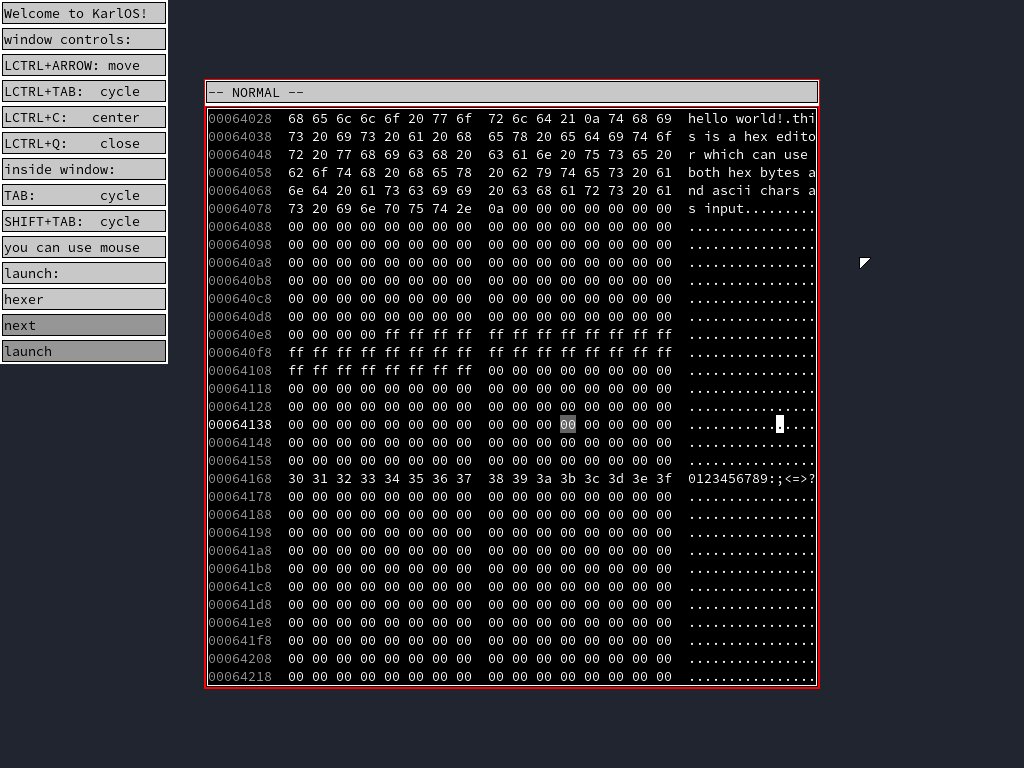The height and width of the screenshot is (768, 1024).
Task: Click the highlighted 00 byte at row 00064138
Action: (568, 424)
